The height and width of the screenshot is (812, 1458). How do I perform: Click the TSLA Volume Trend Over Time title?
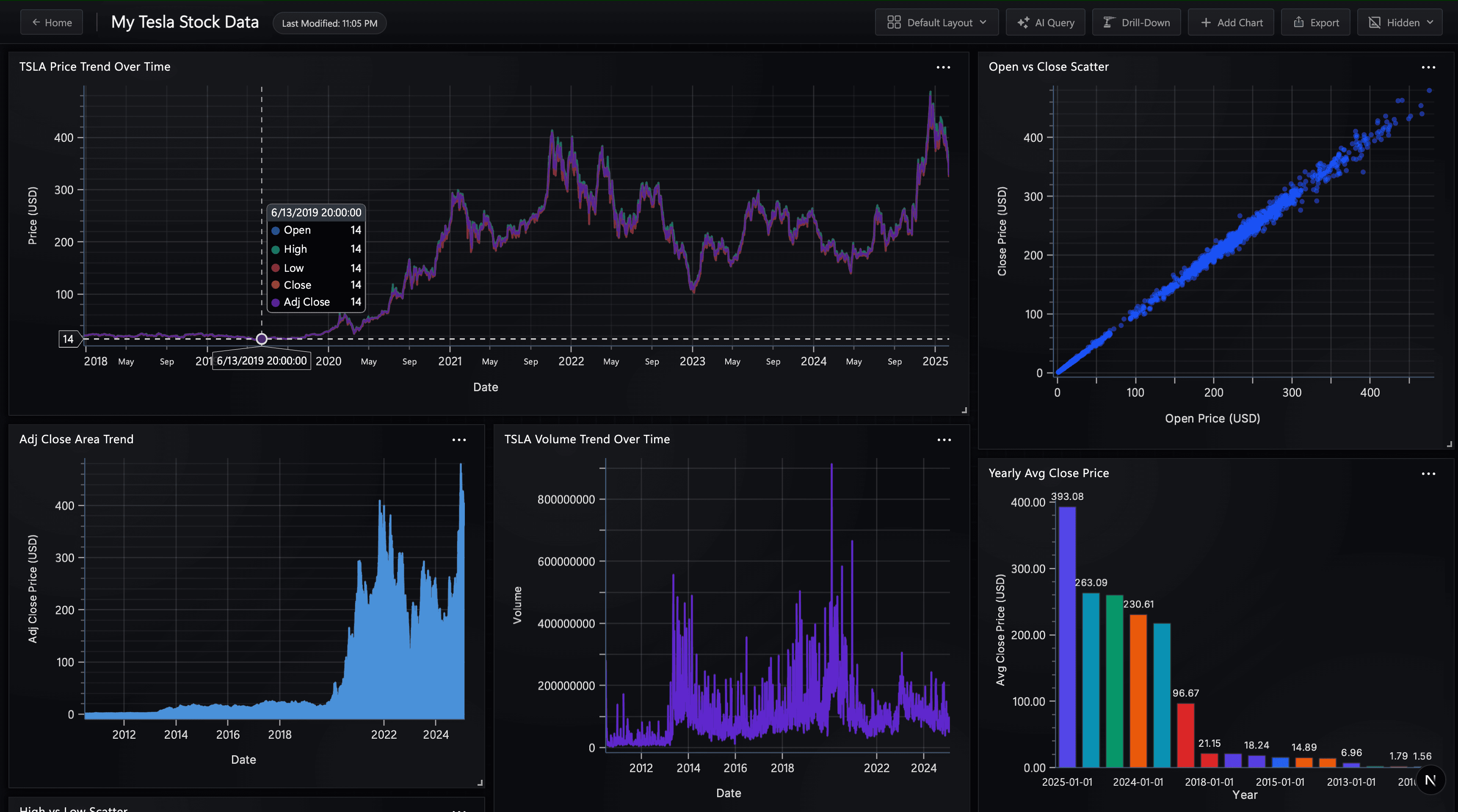pyautogui.click(x=587, y=439)
